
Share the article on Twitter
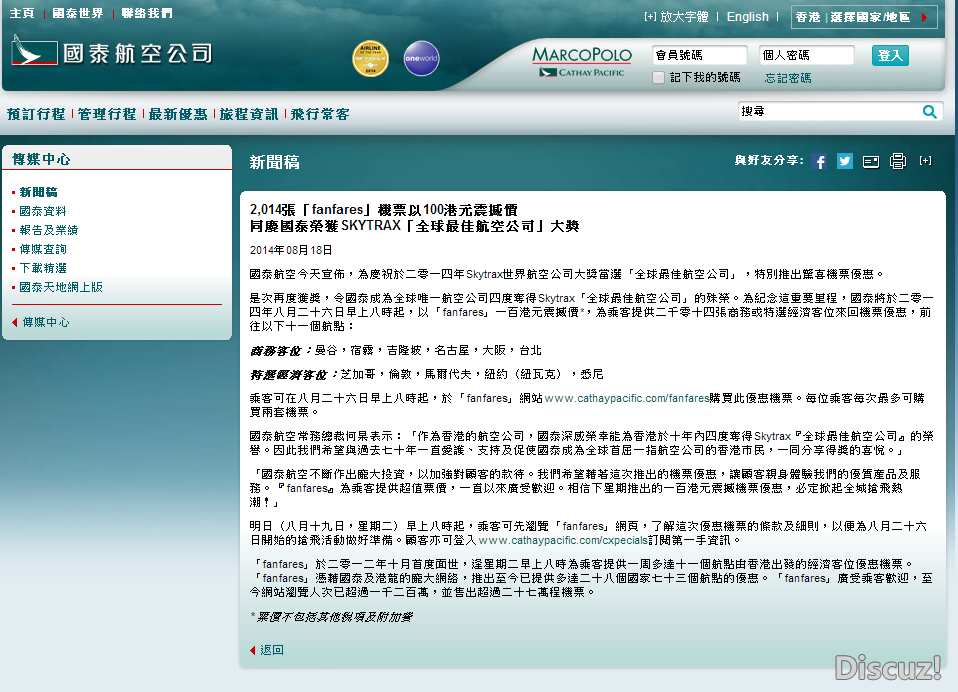pyautogui.click(x=845, y=162)
